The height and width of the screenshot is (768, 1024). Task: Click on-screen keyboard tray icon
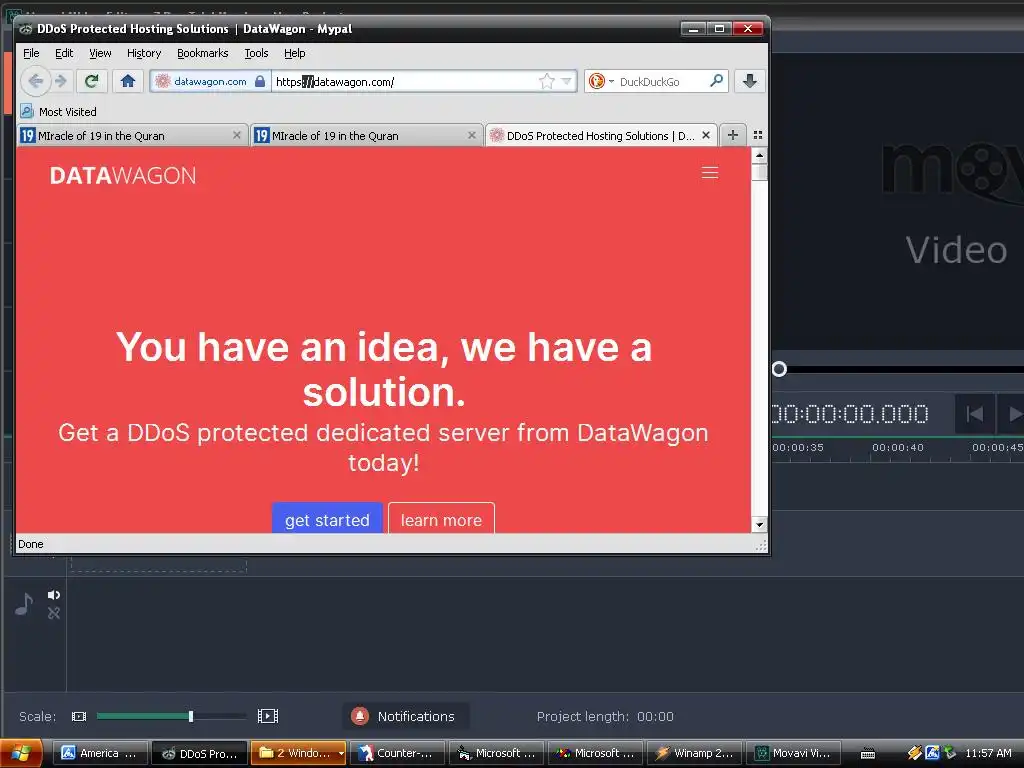[x=867, y=754]
